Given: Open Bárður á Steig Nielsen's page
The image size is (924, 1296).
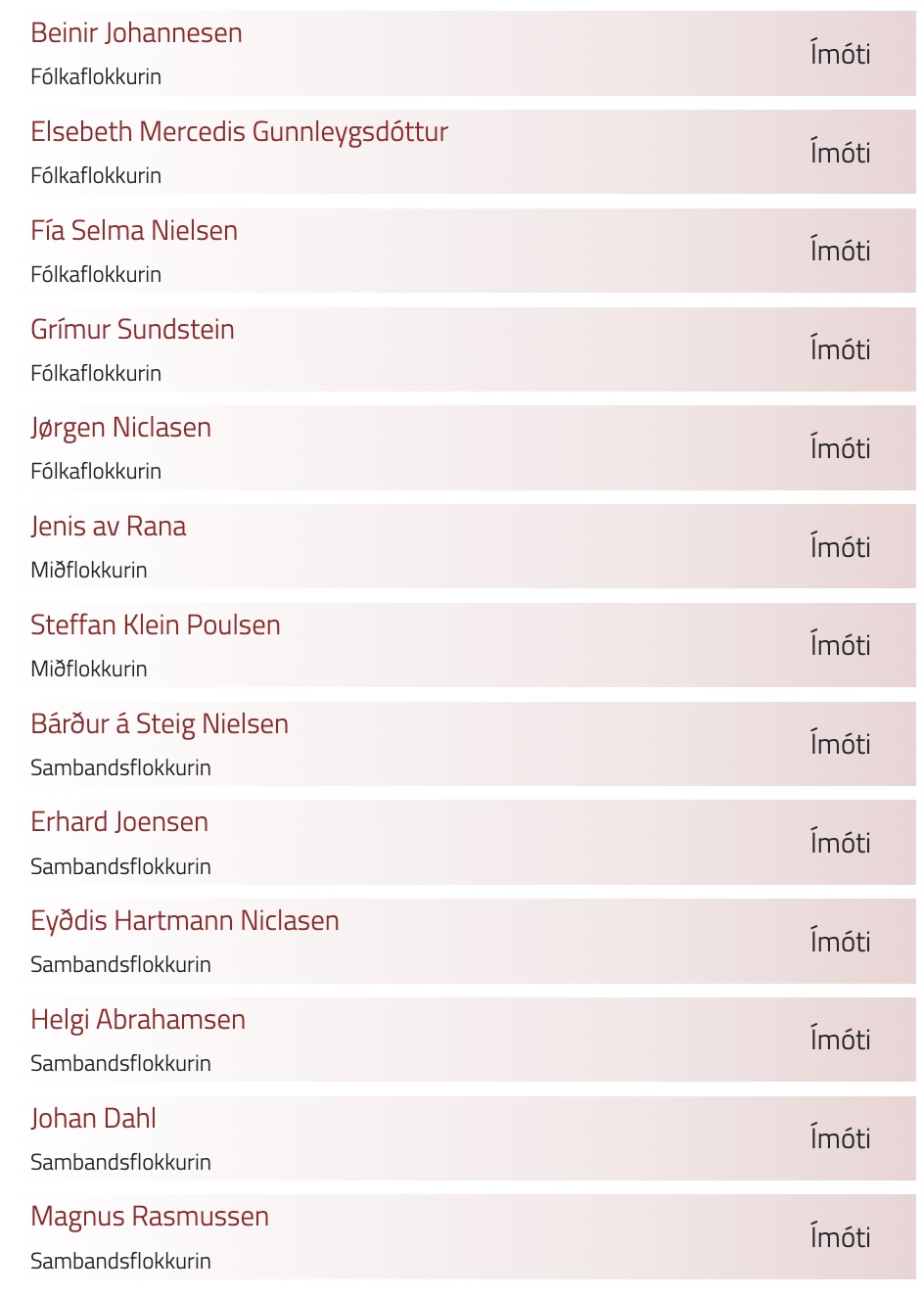Looking at the screenshot, I should (160, 724).
